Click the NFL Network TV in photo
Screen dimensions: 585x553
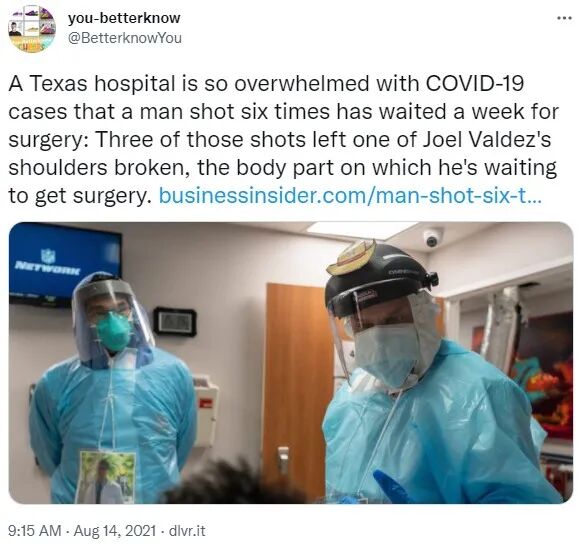(x=65, y=264)
